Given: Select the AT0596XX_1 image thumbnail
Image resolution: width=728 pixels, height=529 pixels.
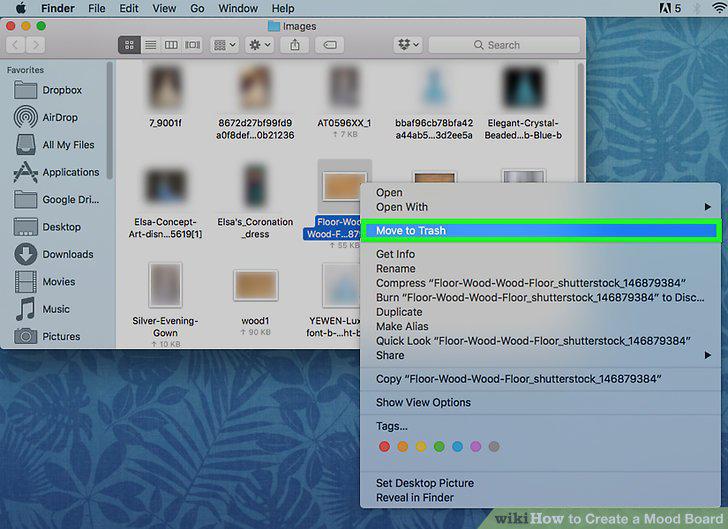Looking at the screenshot, I should click(344, 88).
